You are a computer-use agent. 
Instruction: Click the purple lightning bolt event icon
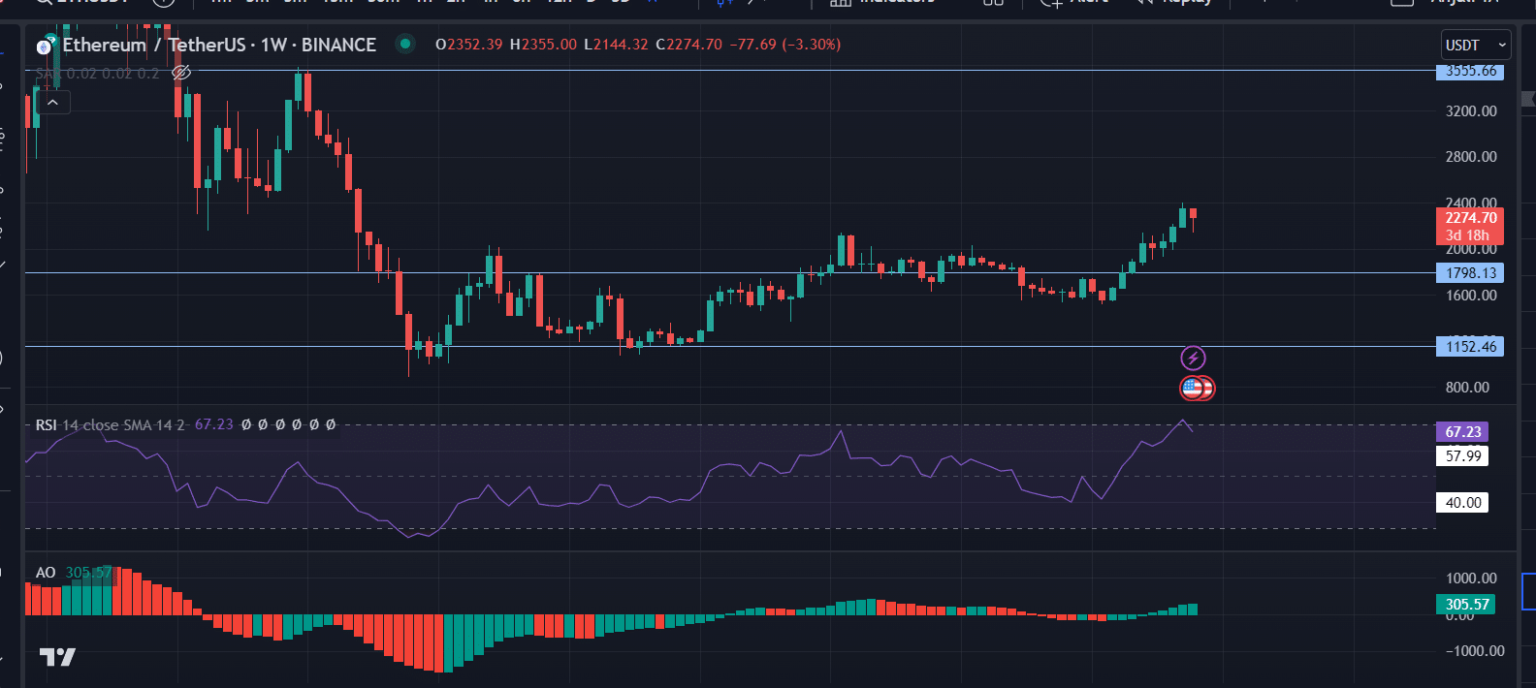[1193, 357]
